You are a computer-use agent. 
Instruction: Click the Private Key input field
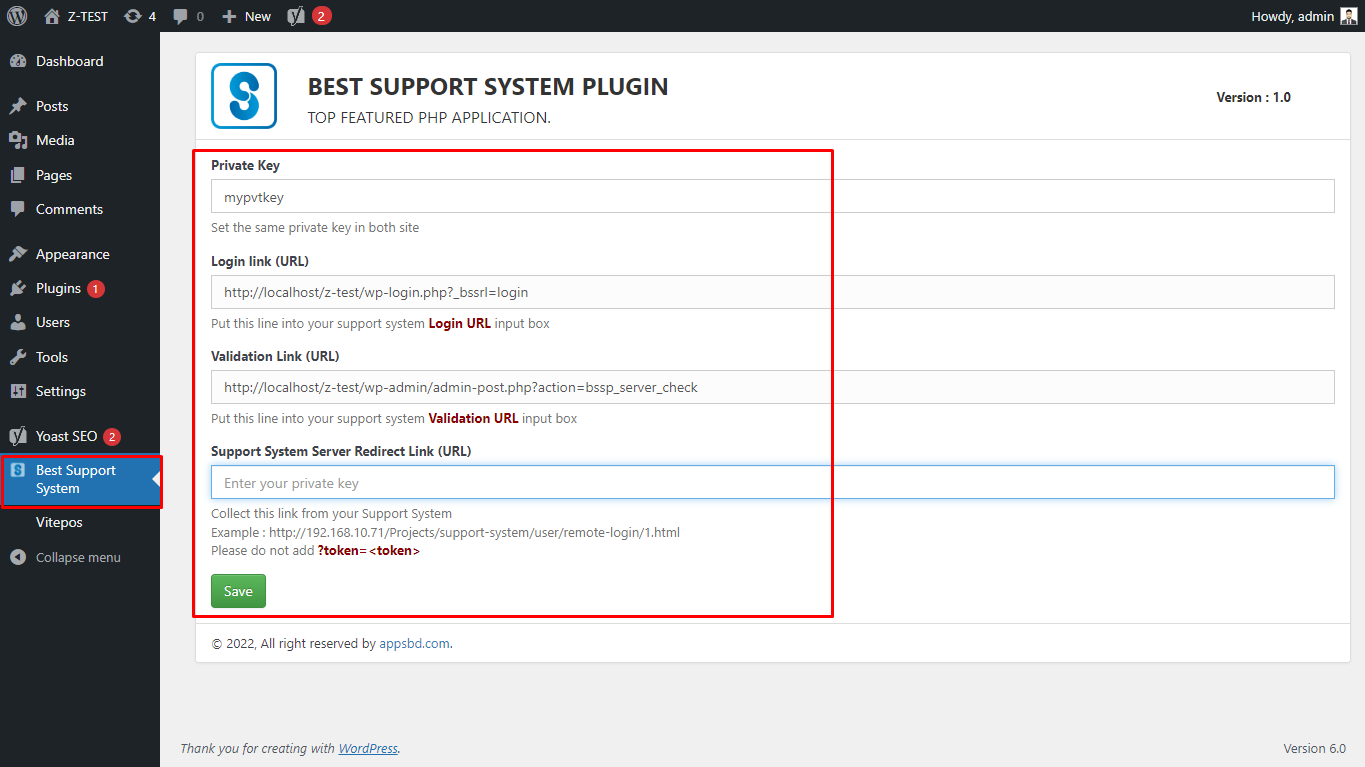772,197
